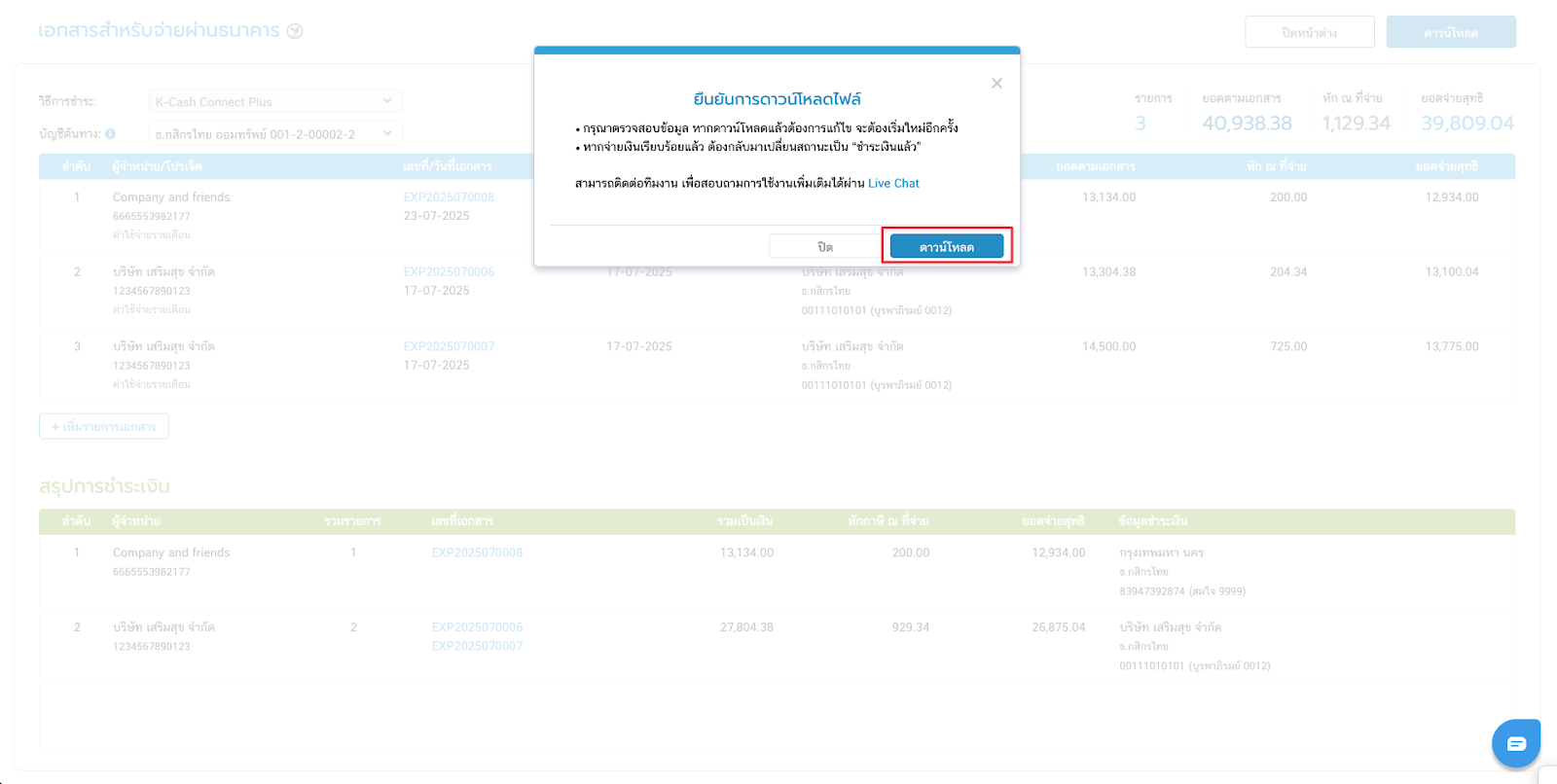Open document EXP2025070006 in top table
This screenshot has height=784, width=1557.
[449, 271]
